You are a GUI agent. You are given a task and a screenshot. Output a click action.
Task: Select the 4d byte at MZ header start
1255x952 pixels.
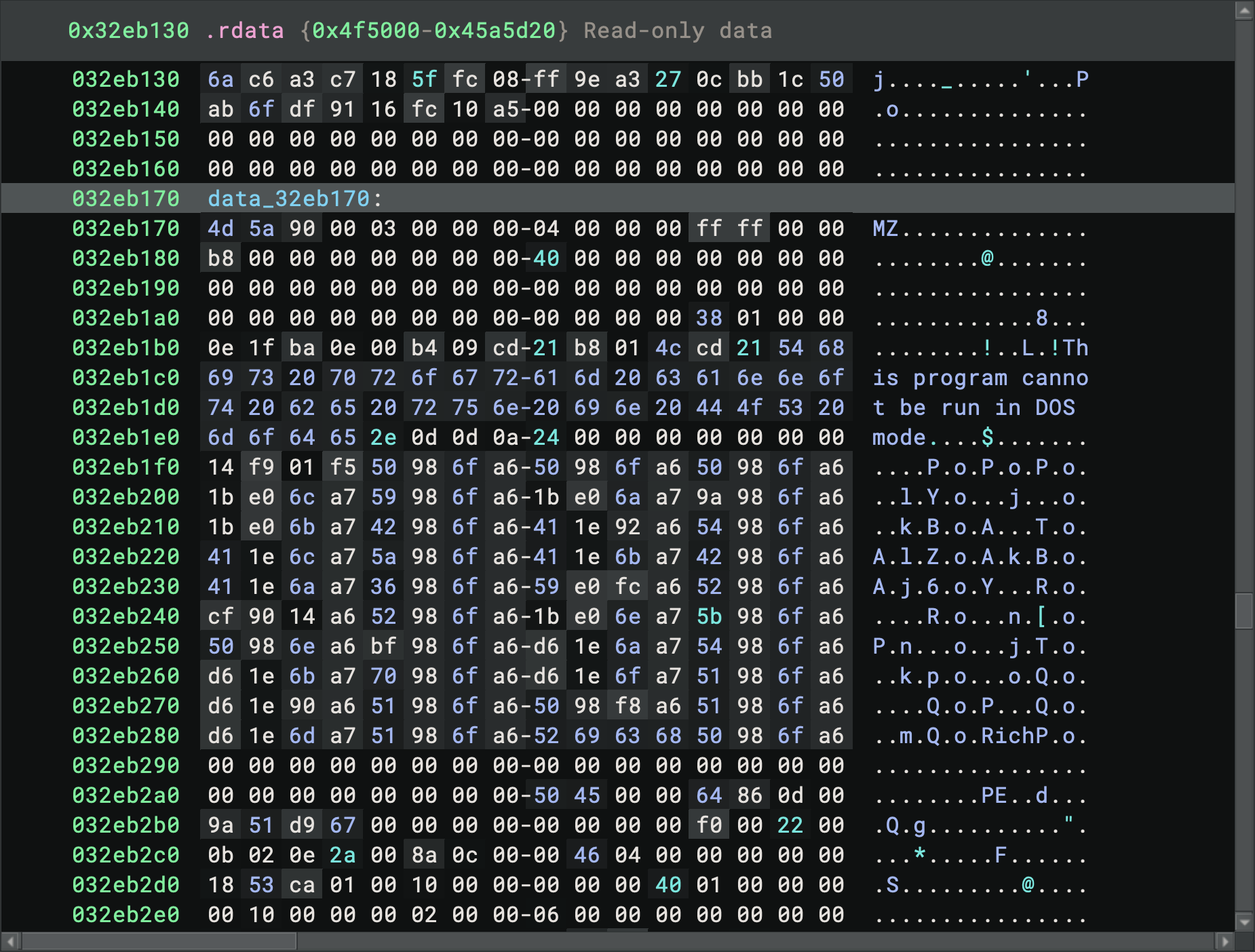(220, 229)
